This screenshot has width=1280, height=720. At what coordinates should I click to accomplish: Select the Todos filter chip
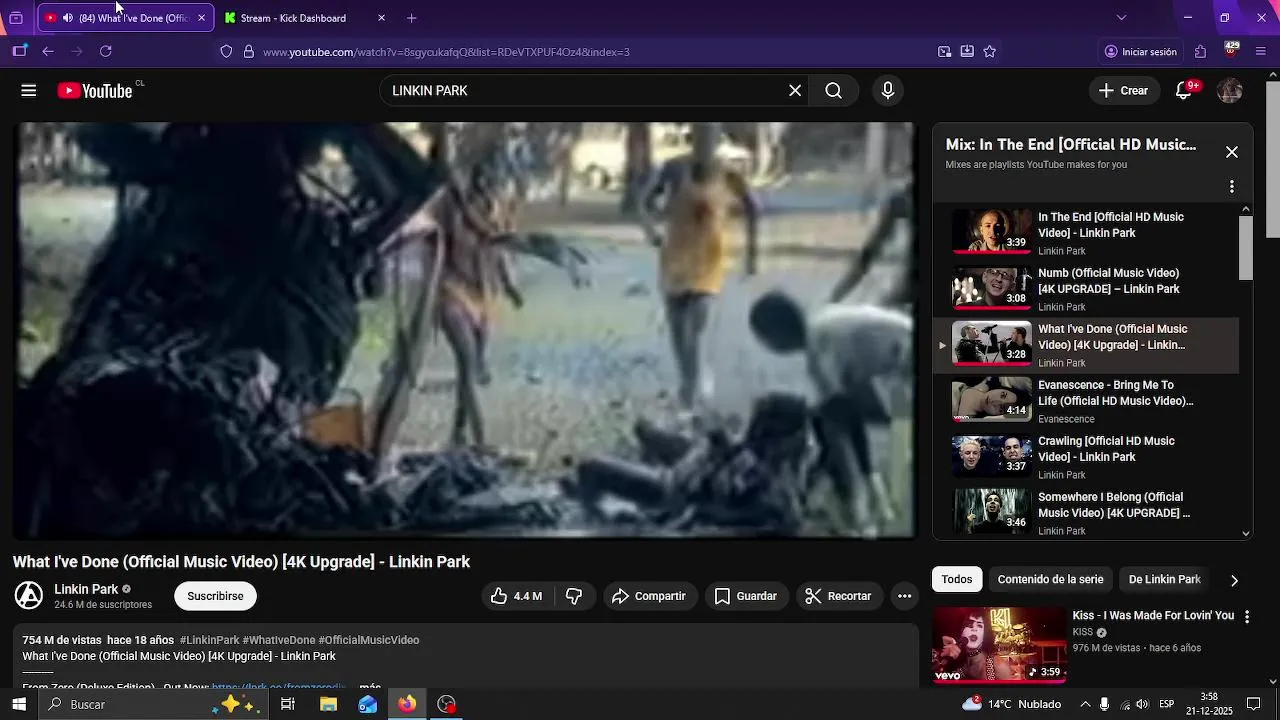click(956, 580)
